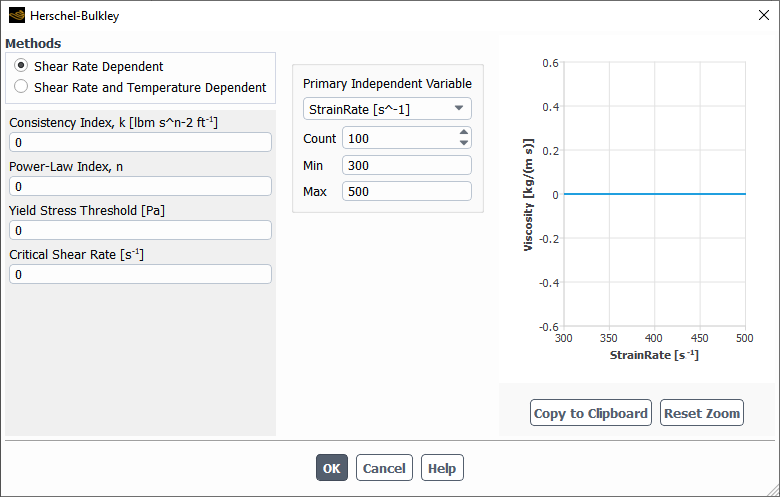Click the Reset Zoom button
This screenshot has height=497, width=780.
tap(702, 413)
